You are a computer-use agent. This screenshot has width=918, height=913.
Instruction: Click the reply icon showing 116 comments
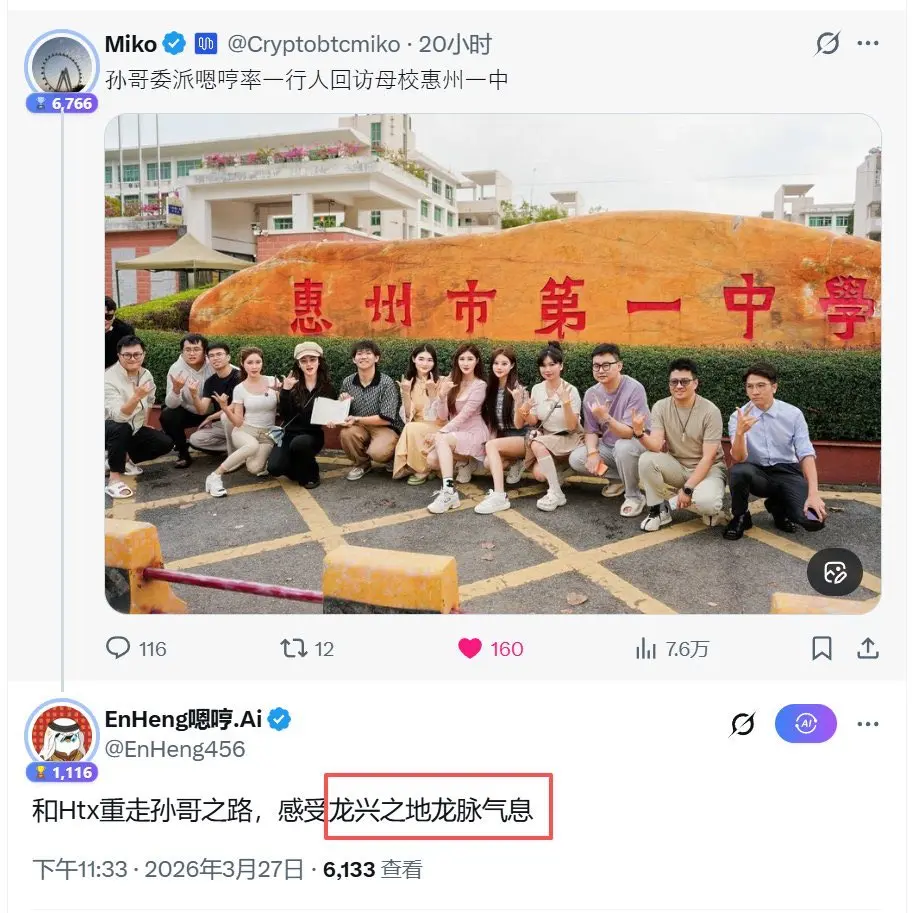tap(118, 648)
